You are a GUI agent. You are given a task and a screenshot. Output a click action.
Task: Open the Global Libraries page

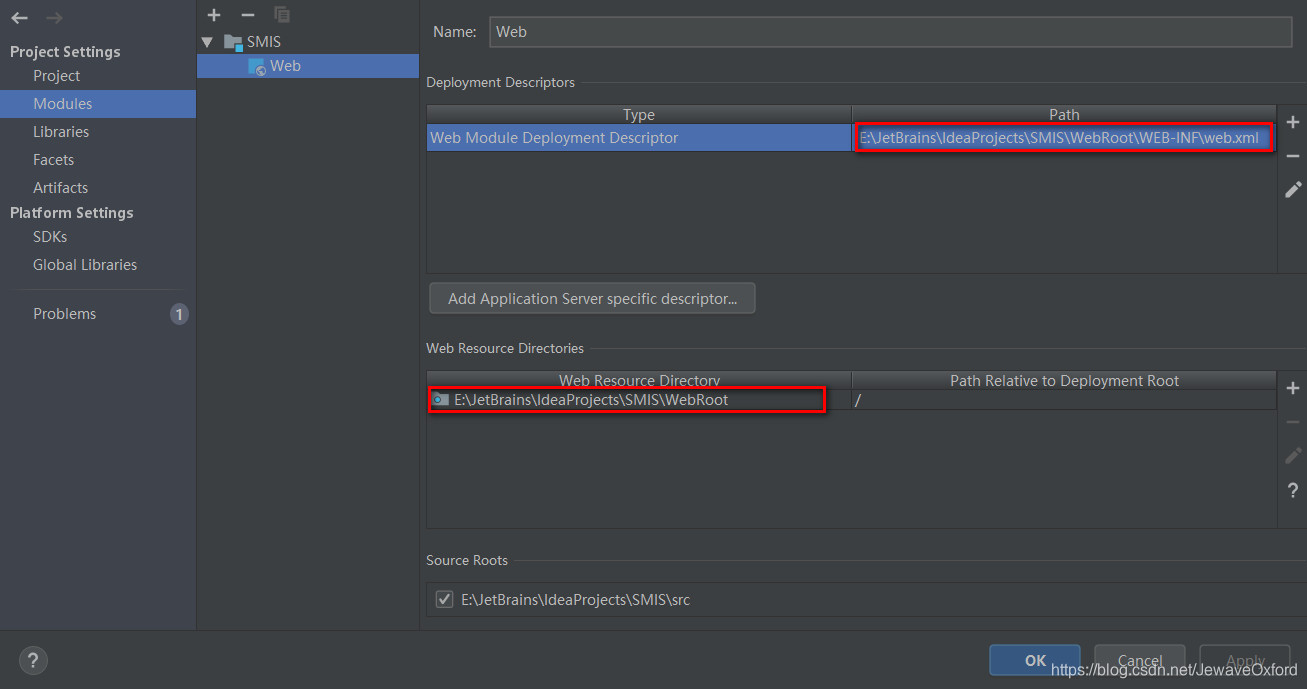(85, 265)
